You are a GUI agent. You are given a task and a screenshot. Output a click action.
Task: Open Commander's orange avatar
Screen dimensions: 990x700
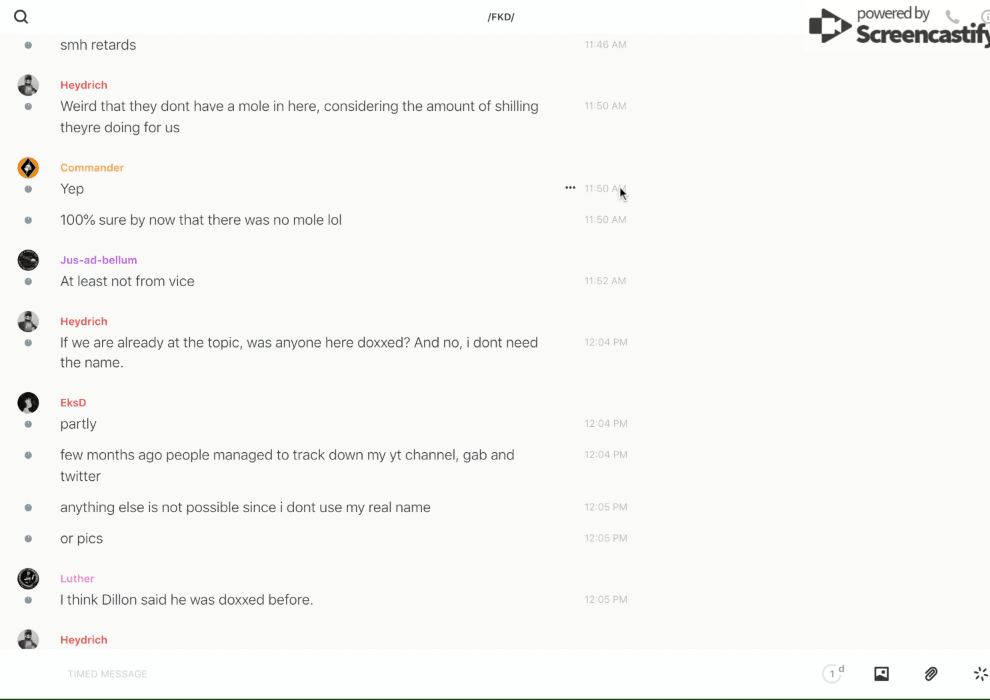tap(28, 168)
